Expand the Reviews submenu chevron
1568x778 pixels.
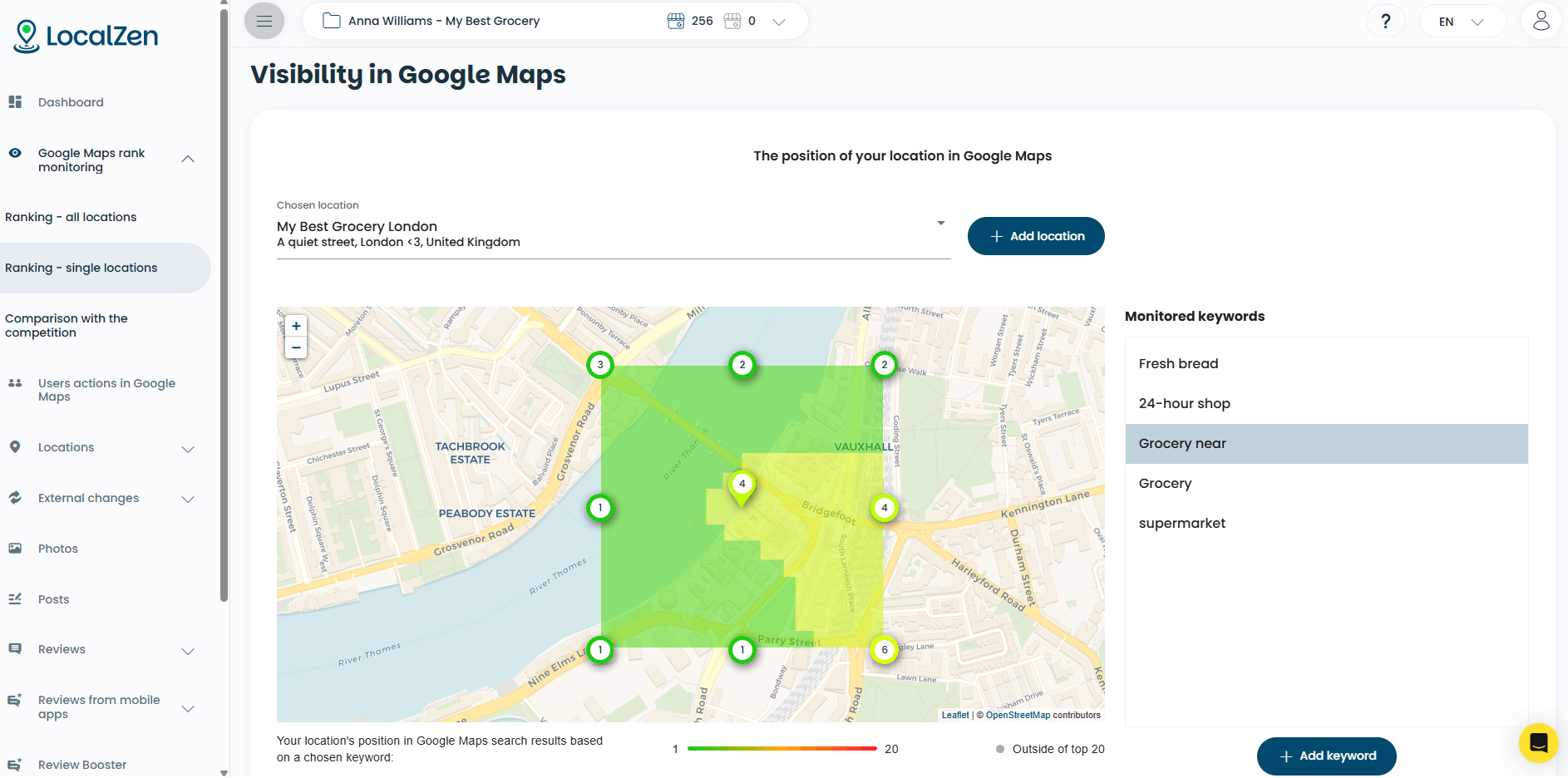point(189,651)
